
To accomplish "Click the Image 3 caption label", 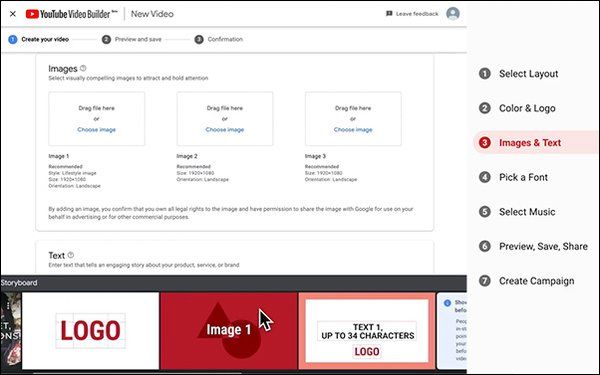I will tap(315, 156).
